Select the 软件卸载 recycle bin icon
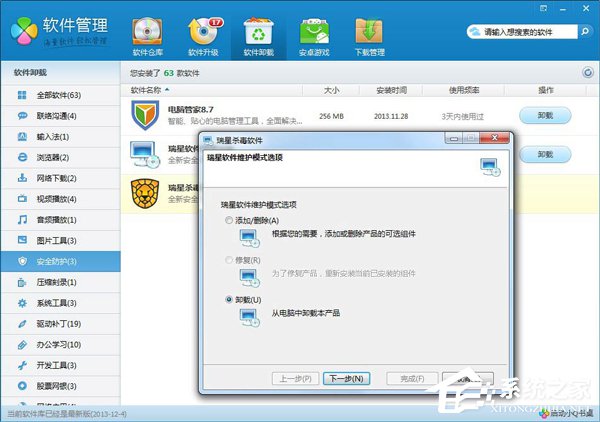Image resolution: width=600 pixels, height=422 pixels. click(x=259, y=36)
